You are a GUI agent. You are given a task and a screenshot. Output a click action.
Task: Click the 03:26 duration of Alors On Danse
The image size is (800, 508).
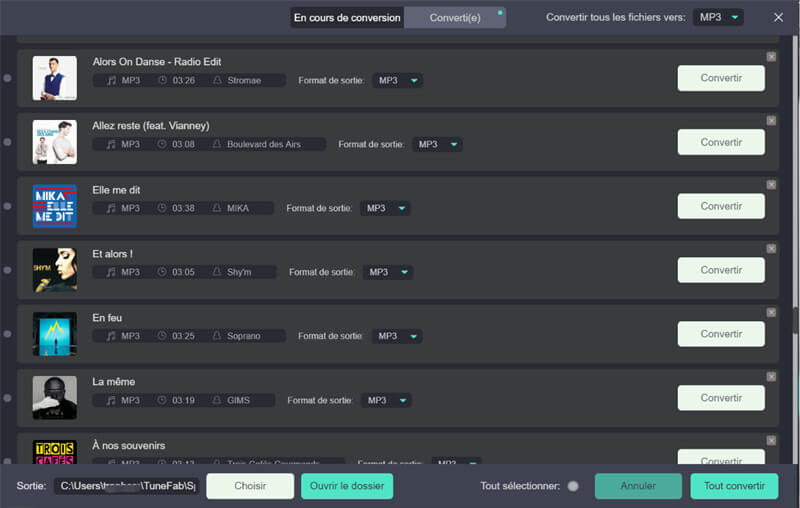(184, 81)
